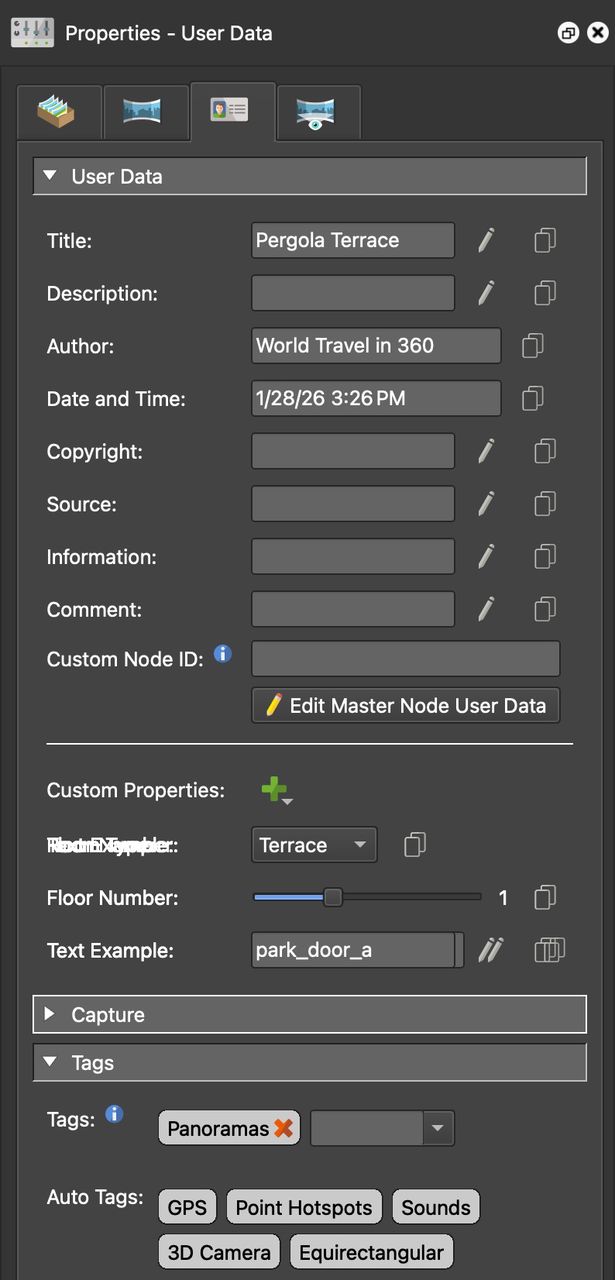
Task: Click the 3D Camera auto tag
Action: tap(219, 1252)
